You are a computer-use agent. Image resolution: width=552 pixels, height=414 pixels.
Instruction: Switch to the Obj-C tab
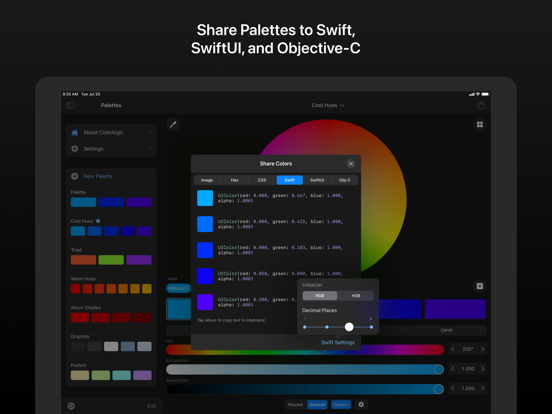[x=345, y=180]
